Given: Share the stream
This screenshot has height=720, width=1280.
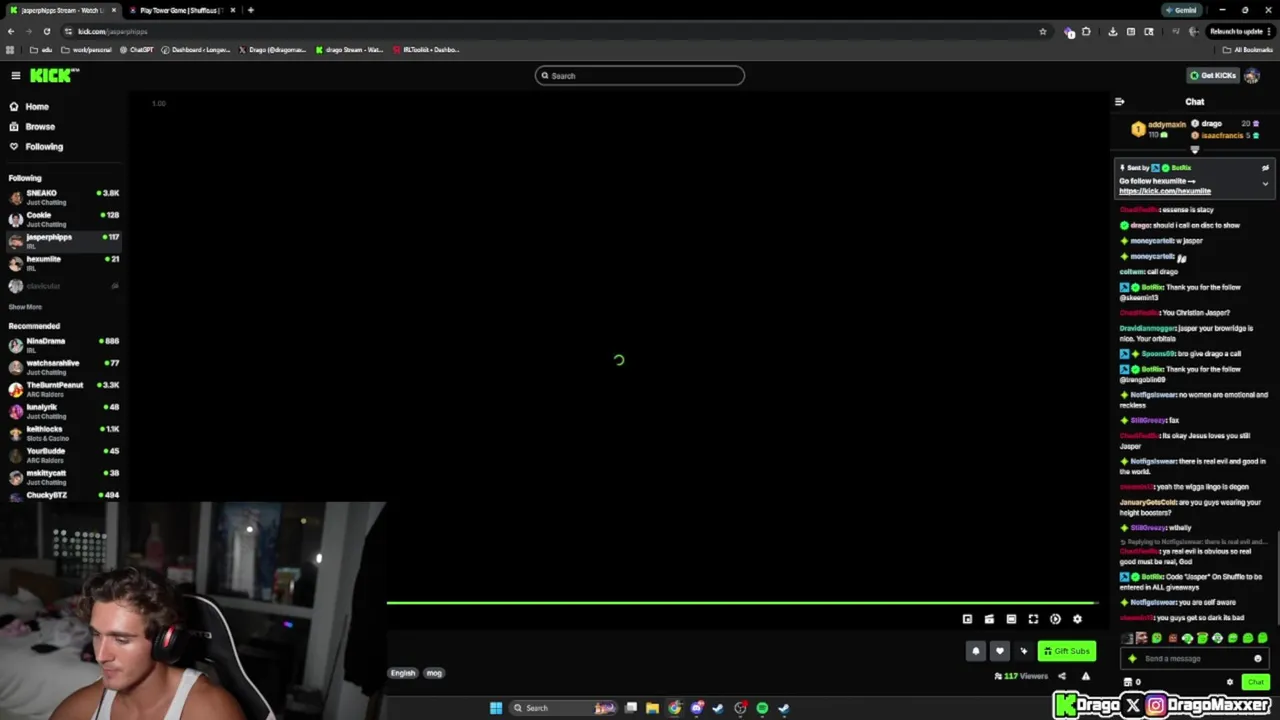Looking at the screenshot, I should [1062, 676].
